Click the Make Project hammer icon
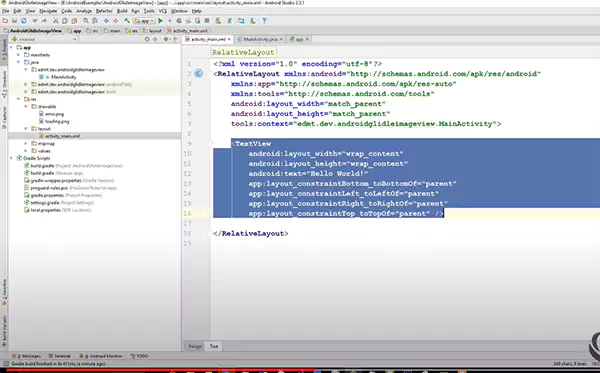The image size is (600, 373). tap(127, 21)
